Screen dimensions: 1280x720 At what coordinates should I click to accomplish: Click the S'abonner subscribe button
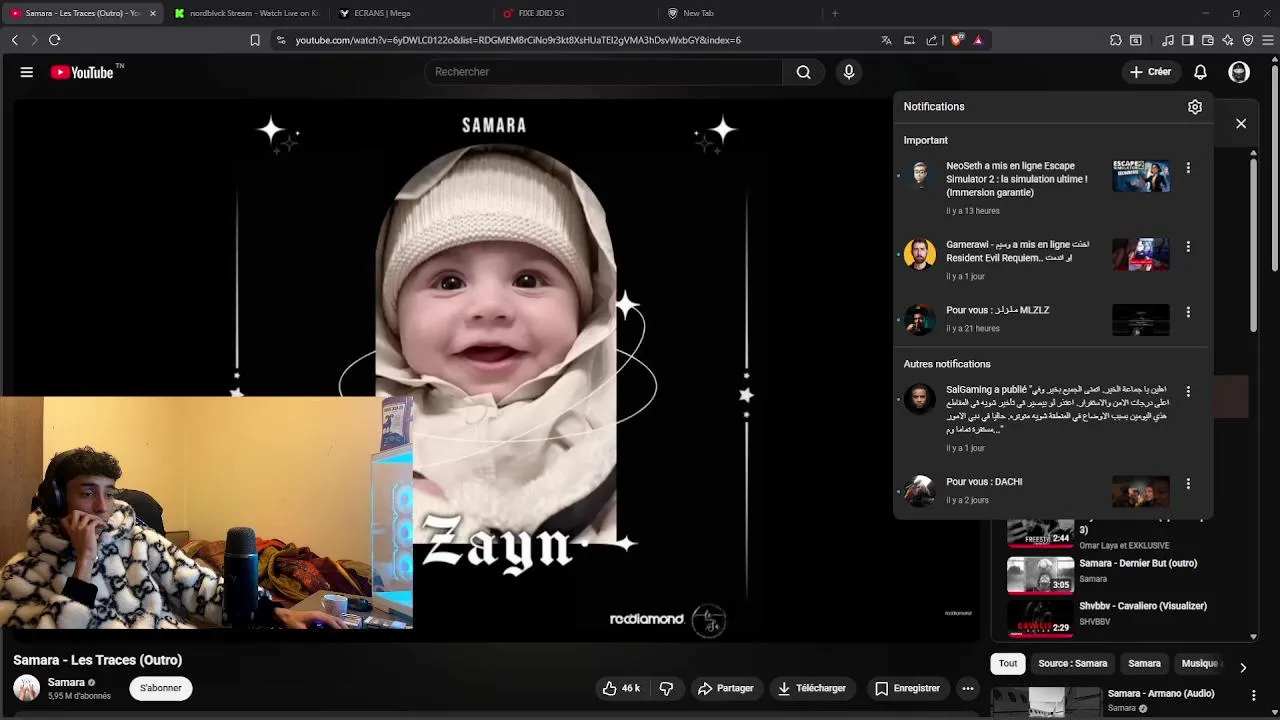coord(161,688)
